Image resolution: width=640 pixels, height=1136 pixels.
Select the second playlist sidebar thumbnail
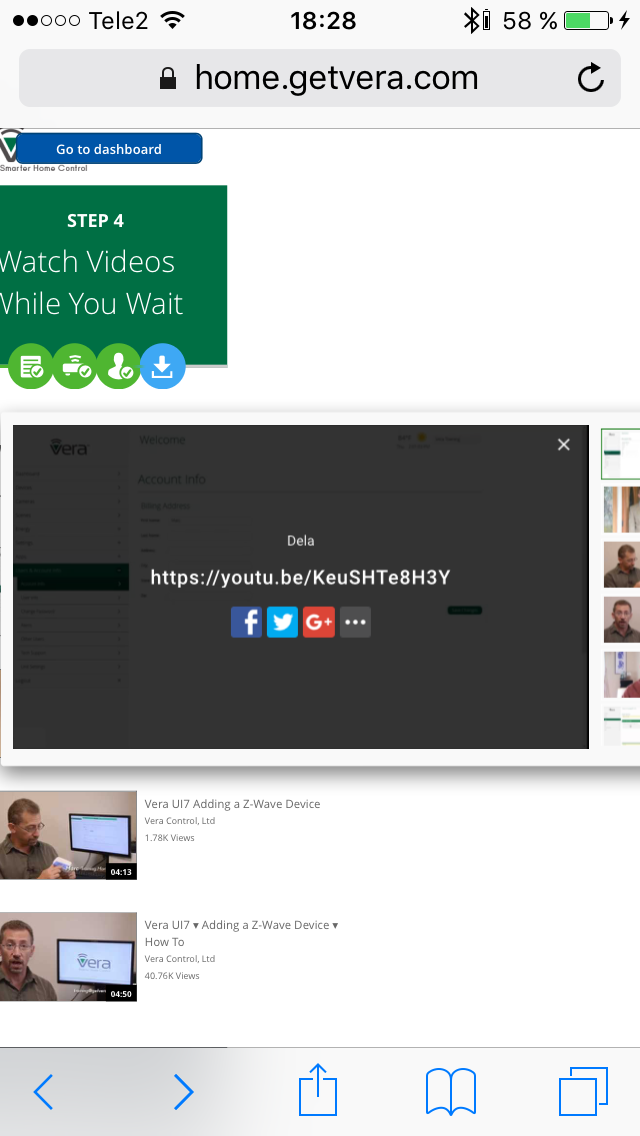pos(622,509)
